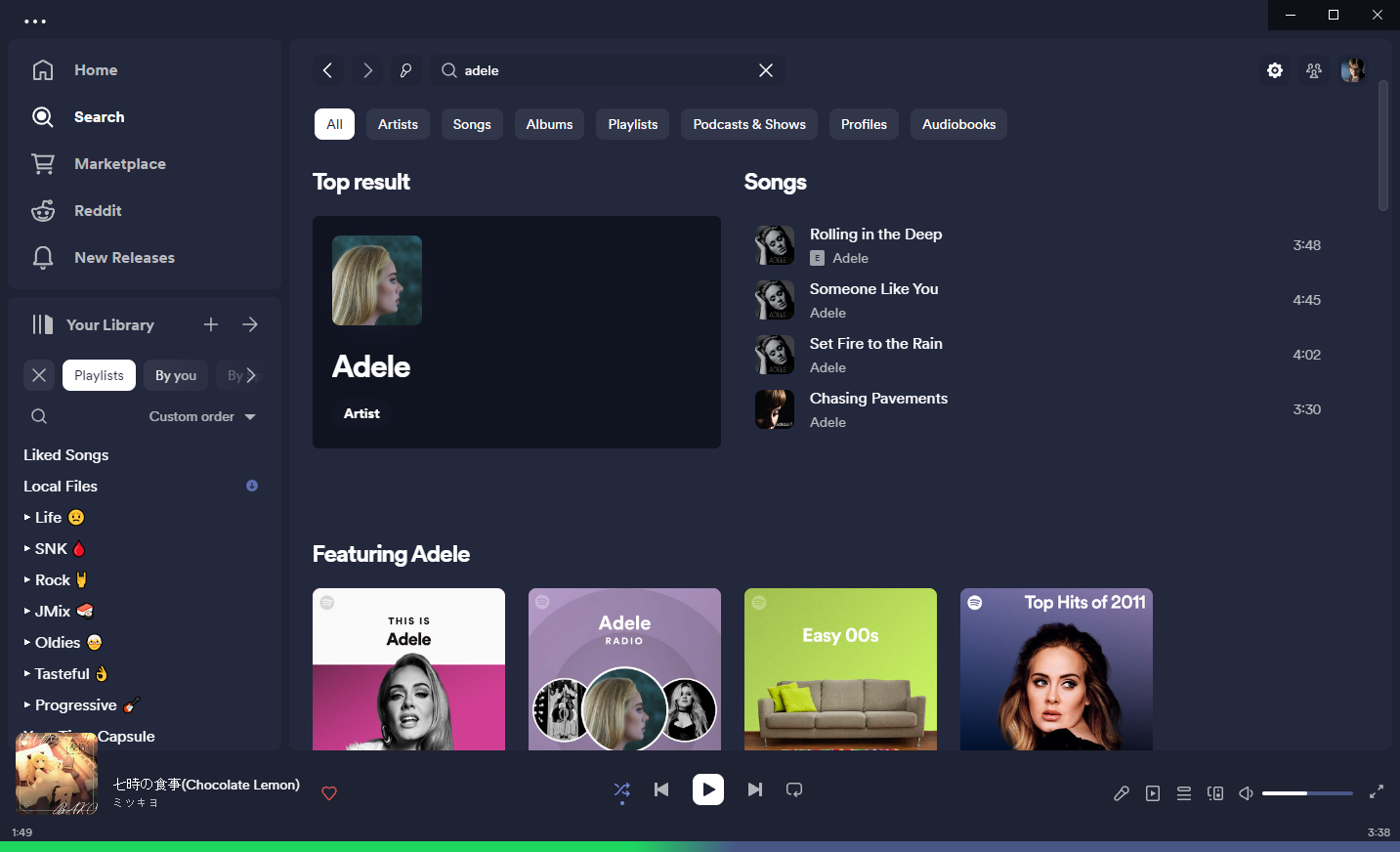
Task: Toggle the By you library filter
Action: coord(176,375)
